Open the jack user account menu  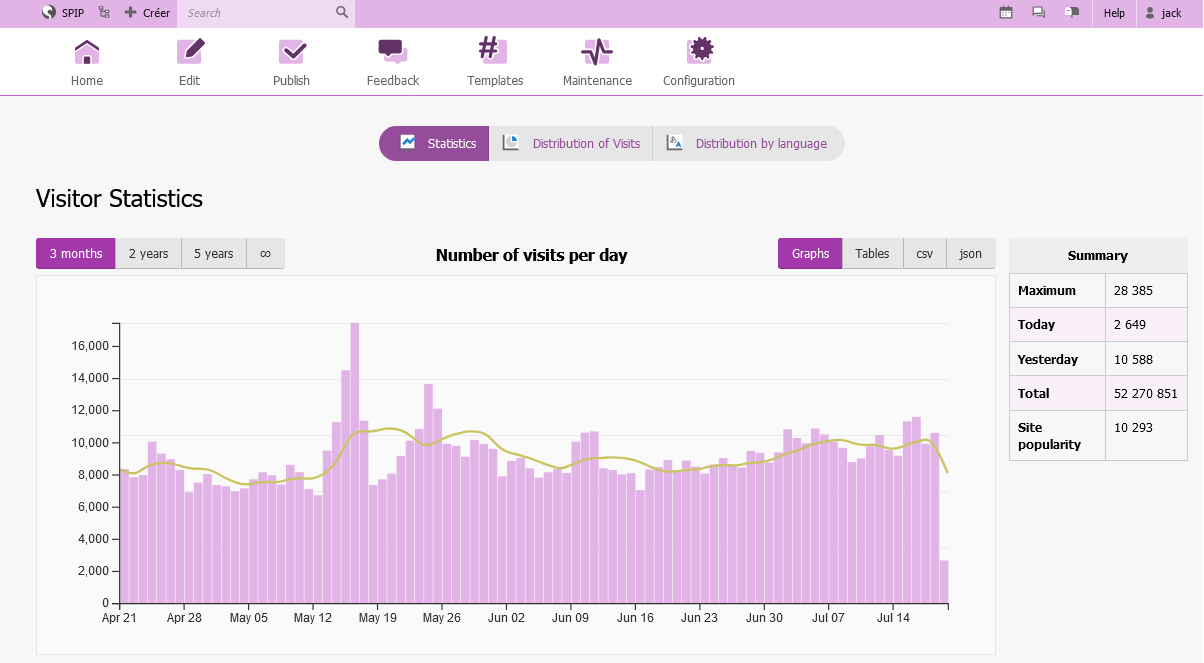(1163, 13)
